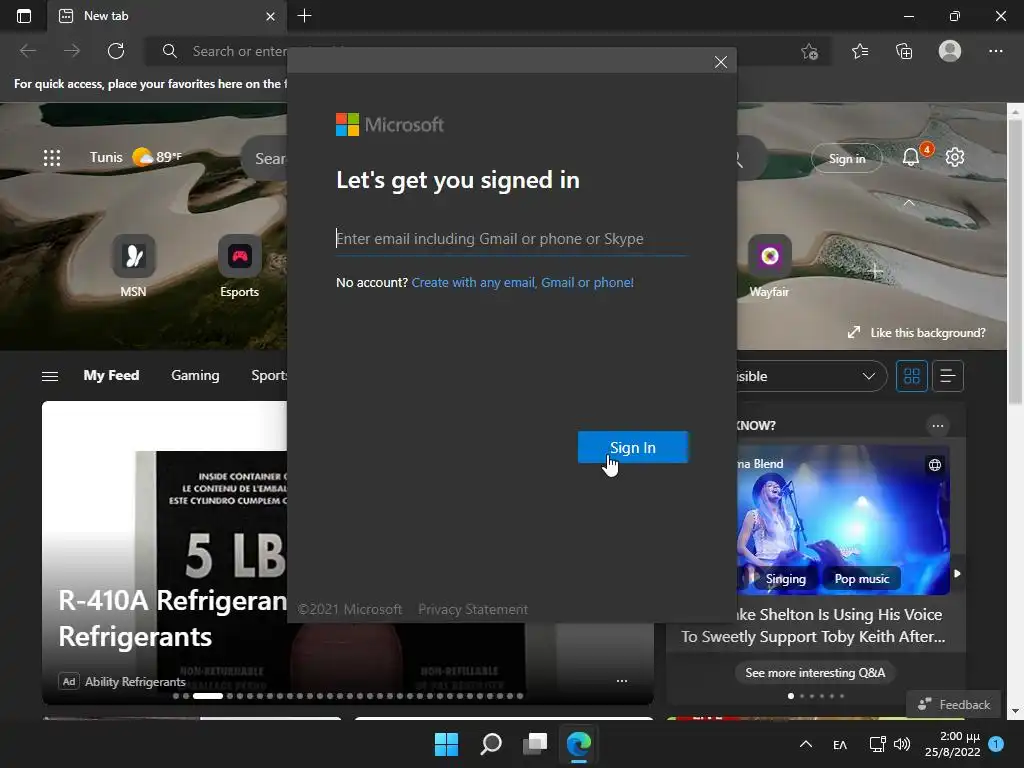Open the Esports quick link tile

pos(240,267)
